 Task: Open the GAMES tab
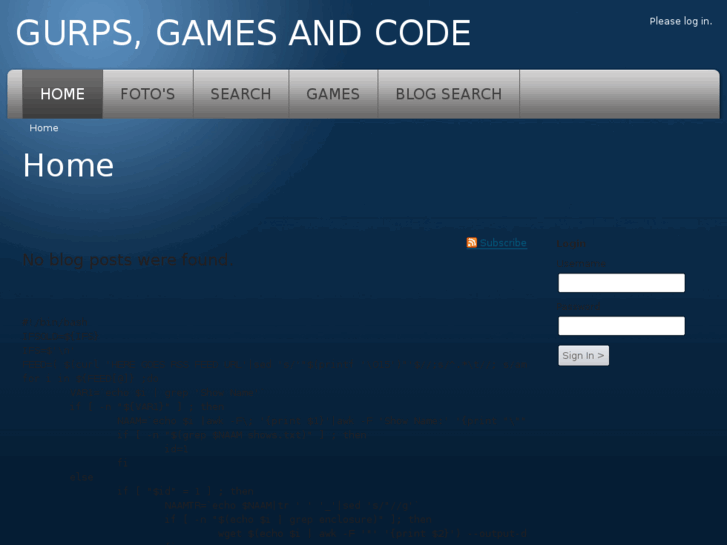click(x=333, y=94)
